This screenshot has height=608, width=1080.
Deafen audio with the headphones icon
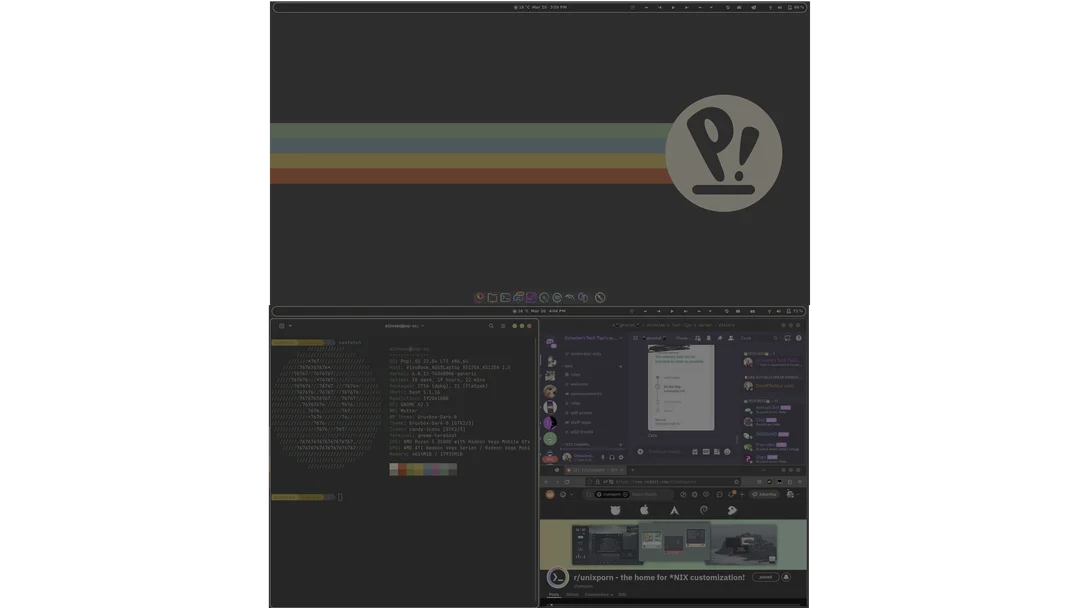[612, 457]
